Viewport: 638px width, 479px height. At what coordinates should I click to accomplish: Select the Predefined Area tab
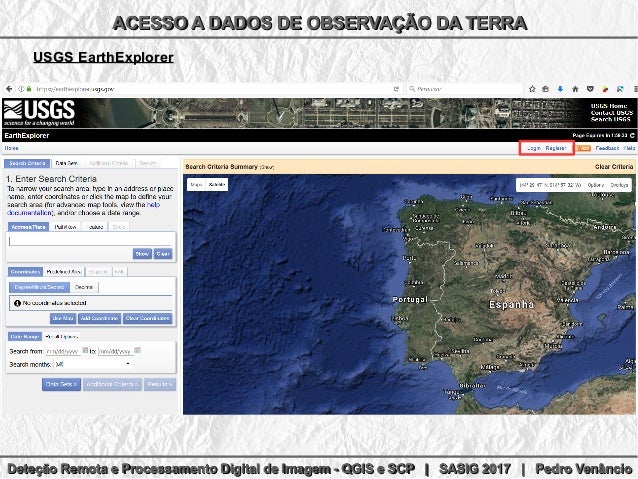pyautogui.click(x=64, y=271)
